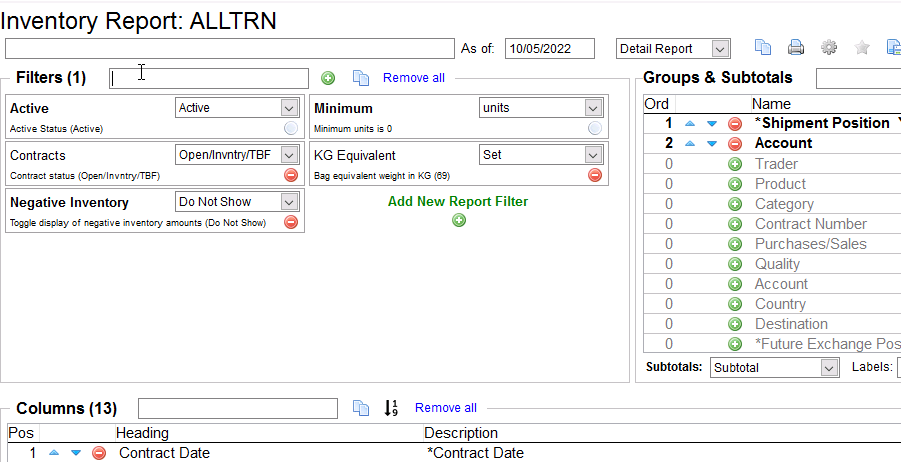The image size is (901, 462).
Task: Click the As of date field
Action: click(x=550, y=49)
